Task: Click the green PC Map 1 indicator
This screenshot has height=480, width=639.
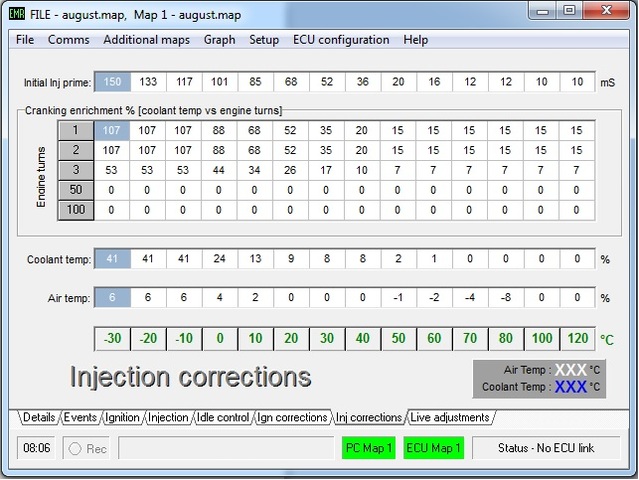Action: pyautogui.click(x=367, y=448)
